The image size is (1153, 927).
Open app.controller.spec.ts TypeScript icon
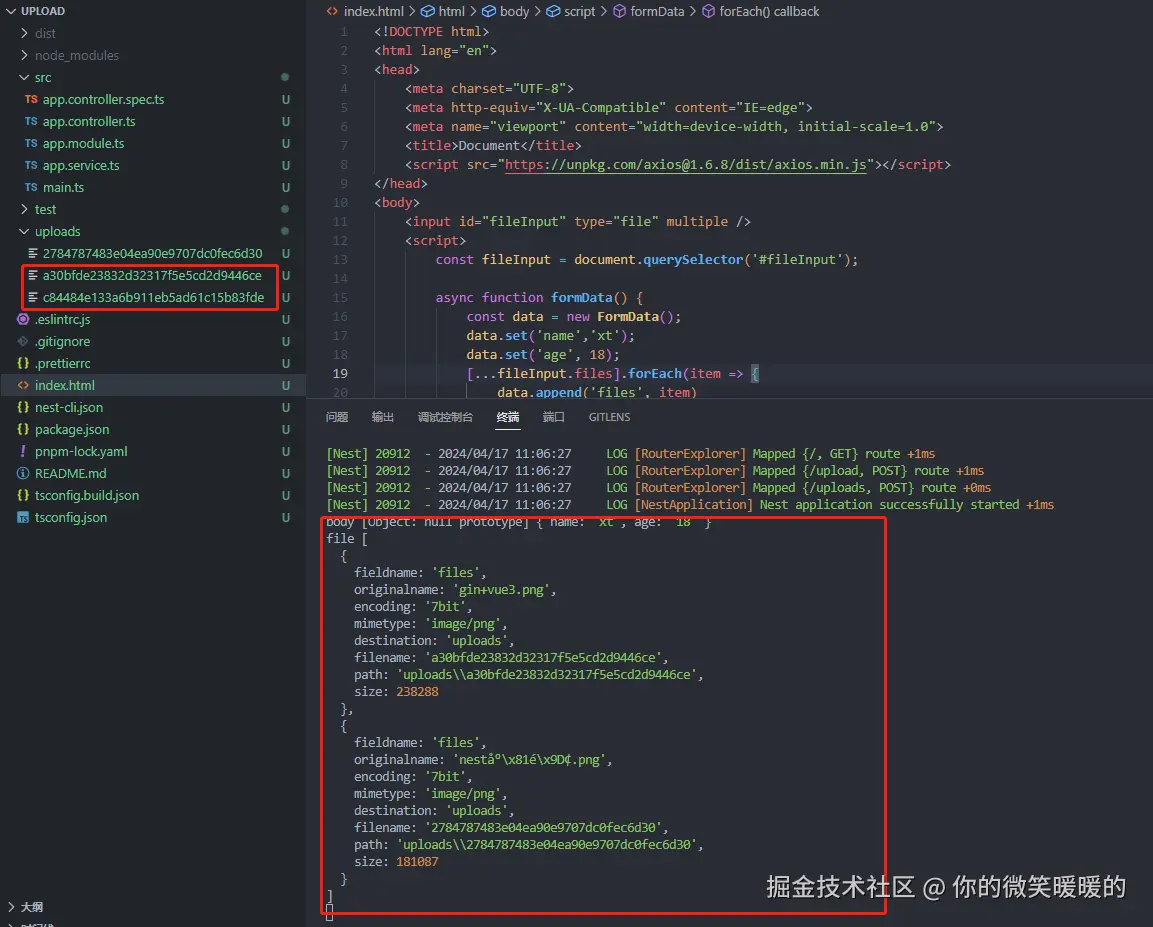click(x=31, y=99)
